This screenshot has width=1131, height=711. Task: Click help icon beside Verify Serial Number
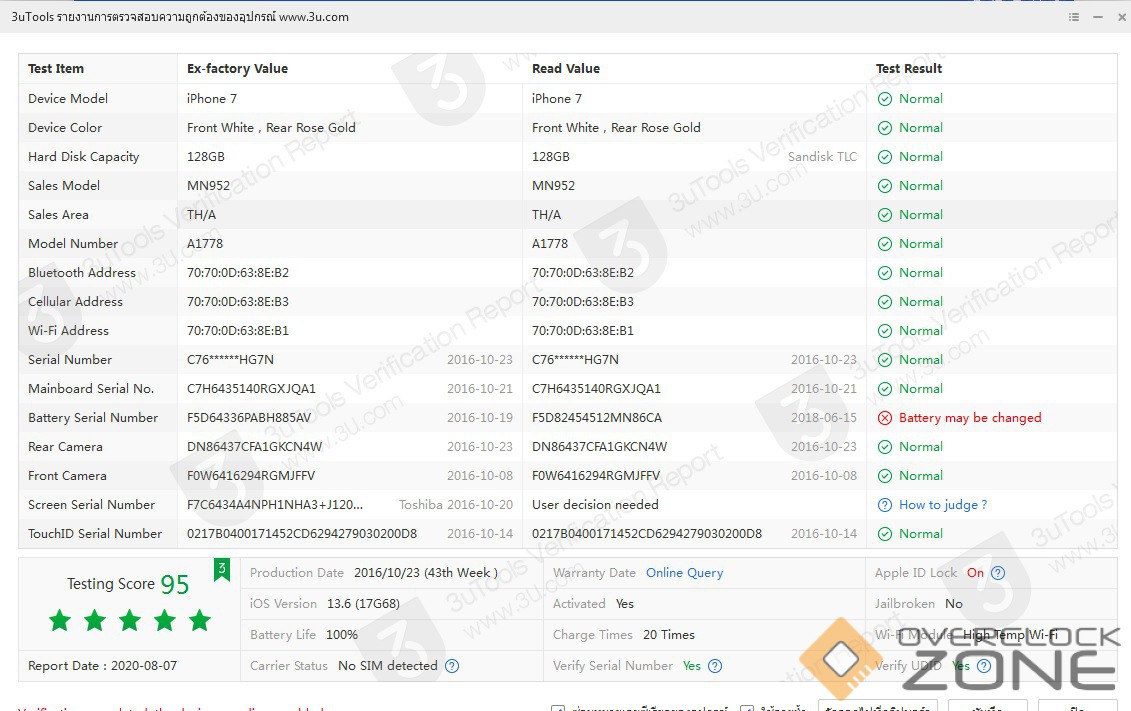[x=715, y=666]
